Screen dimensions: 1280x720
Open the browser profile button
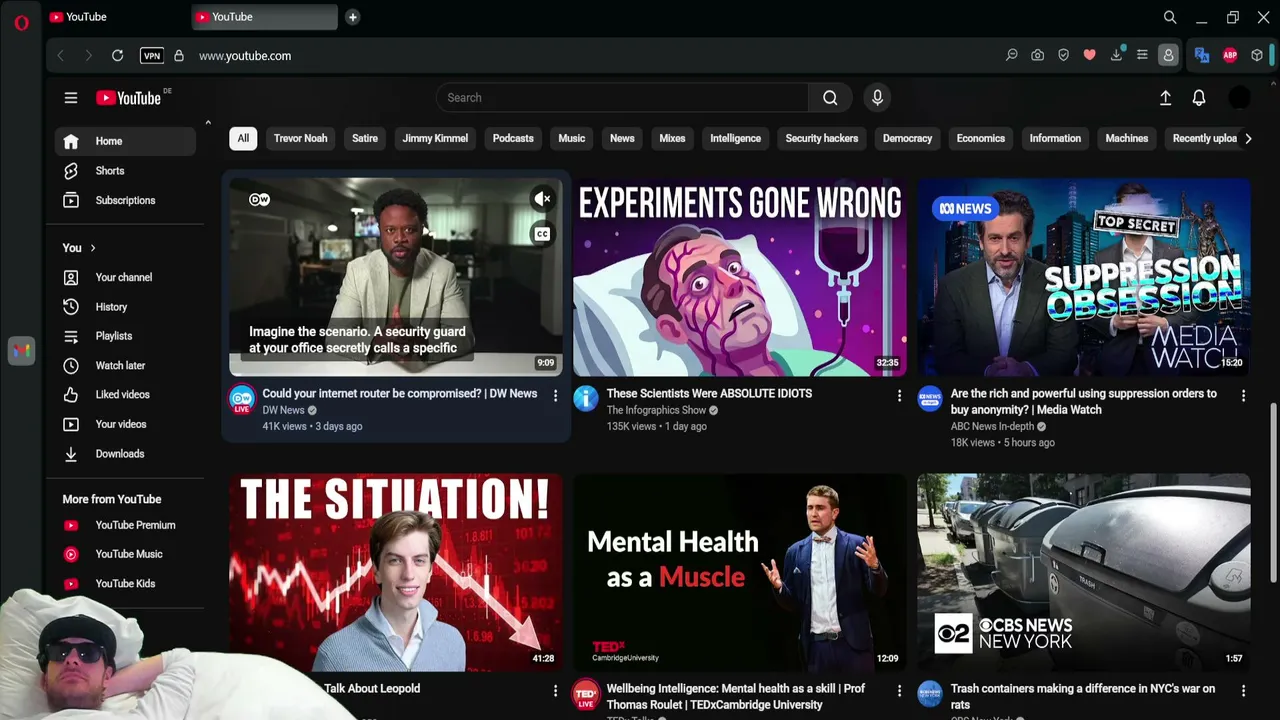(1167, 56)
